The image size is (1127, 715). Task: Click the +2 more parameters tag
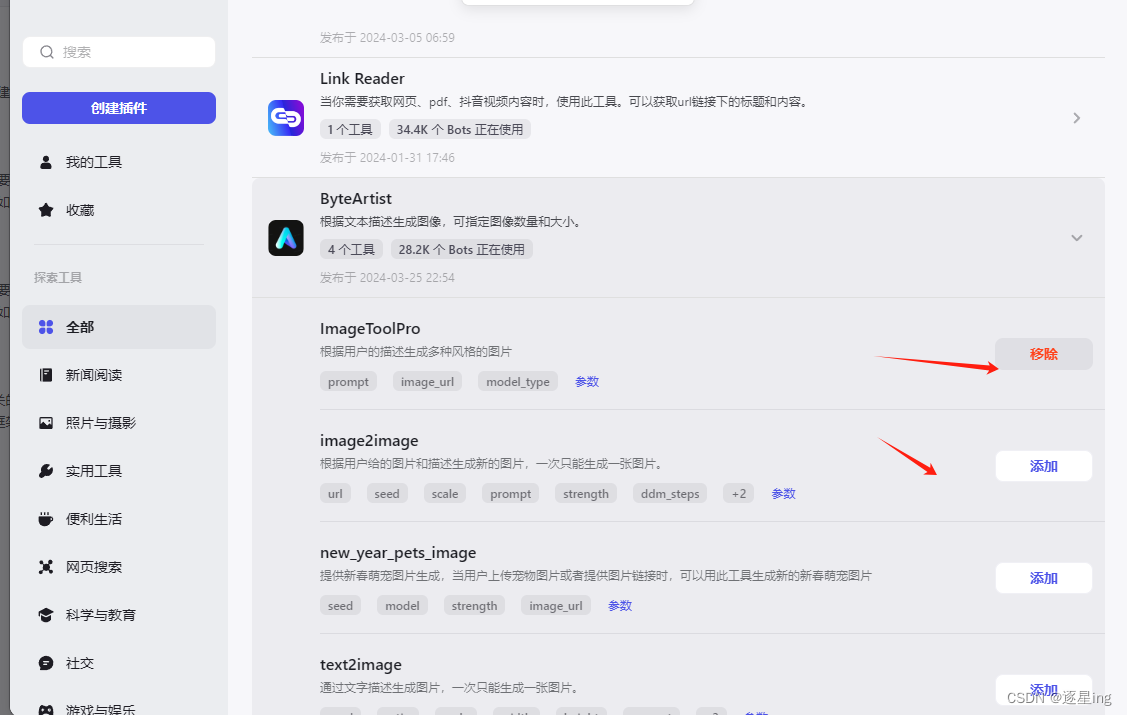(739, 494)
